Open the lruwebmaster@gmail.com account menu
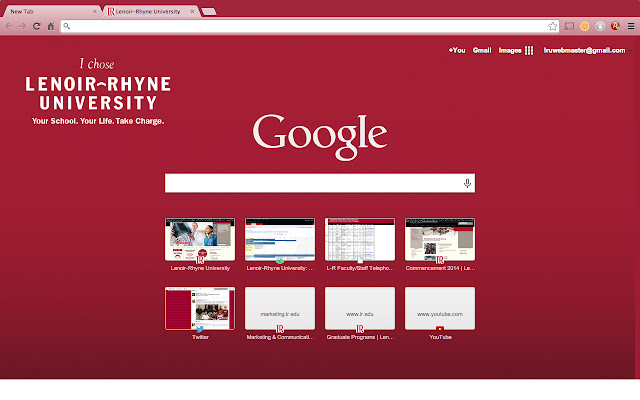Image resolution: width=640 pixels, height=400 pixels. 587,50
